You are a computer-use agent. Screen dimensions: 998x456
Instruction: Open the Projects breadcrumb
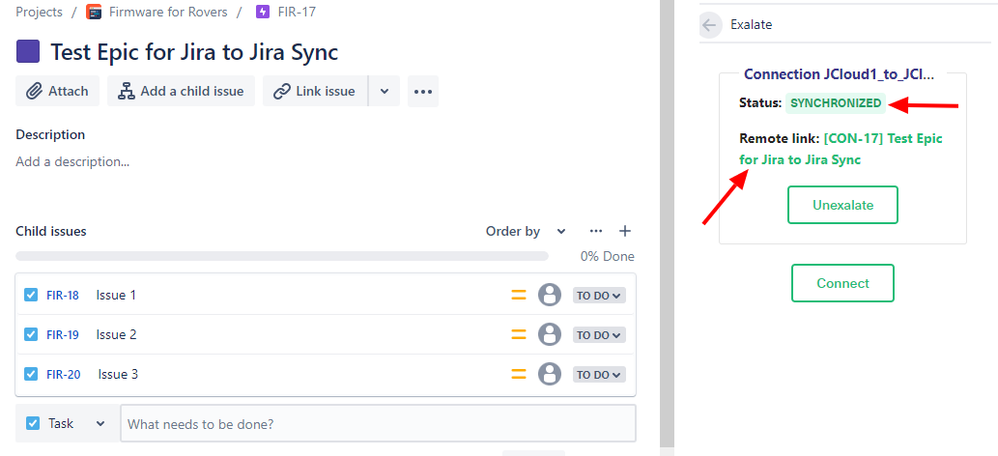coord(39,11)
